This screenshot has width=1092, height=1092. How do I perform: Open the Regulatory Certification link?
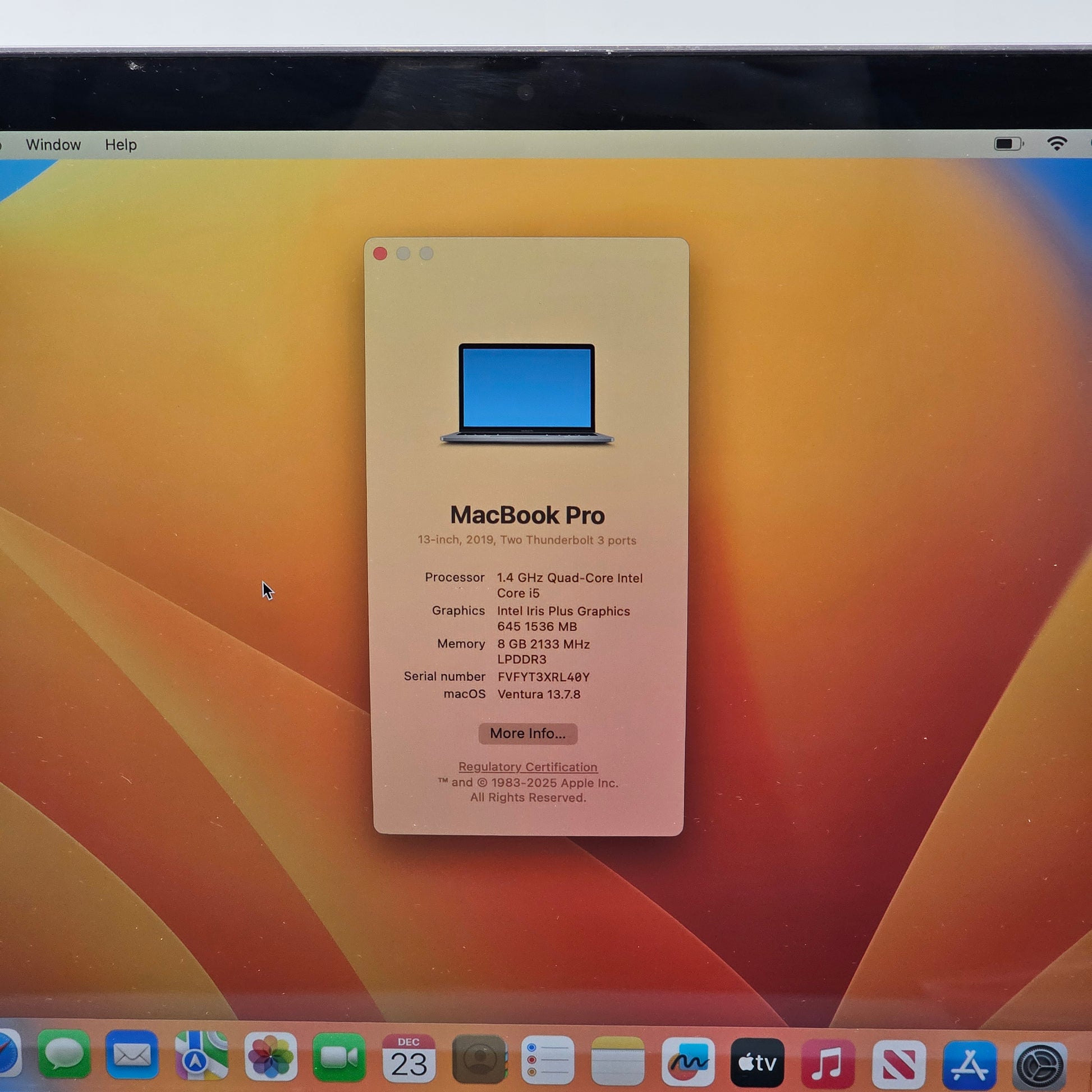pos(527,767)
